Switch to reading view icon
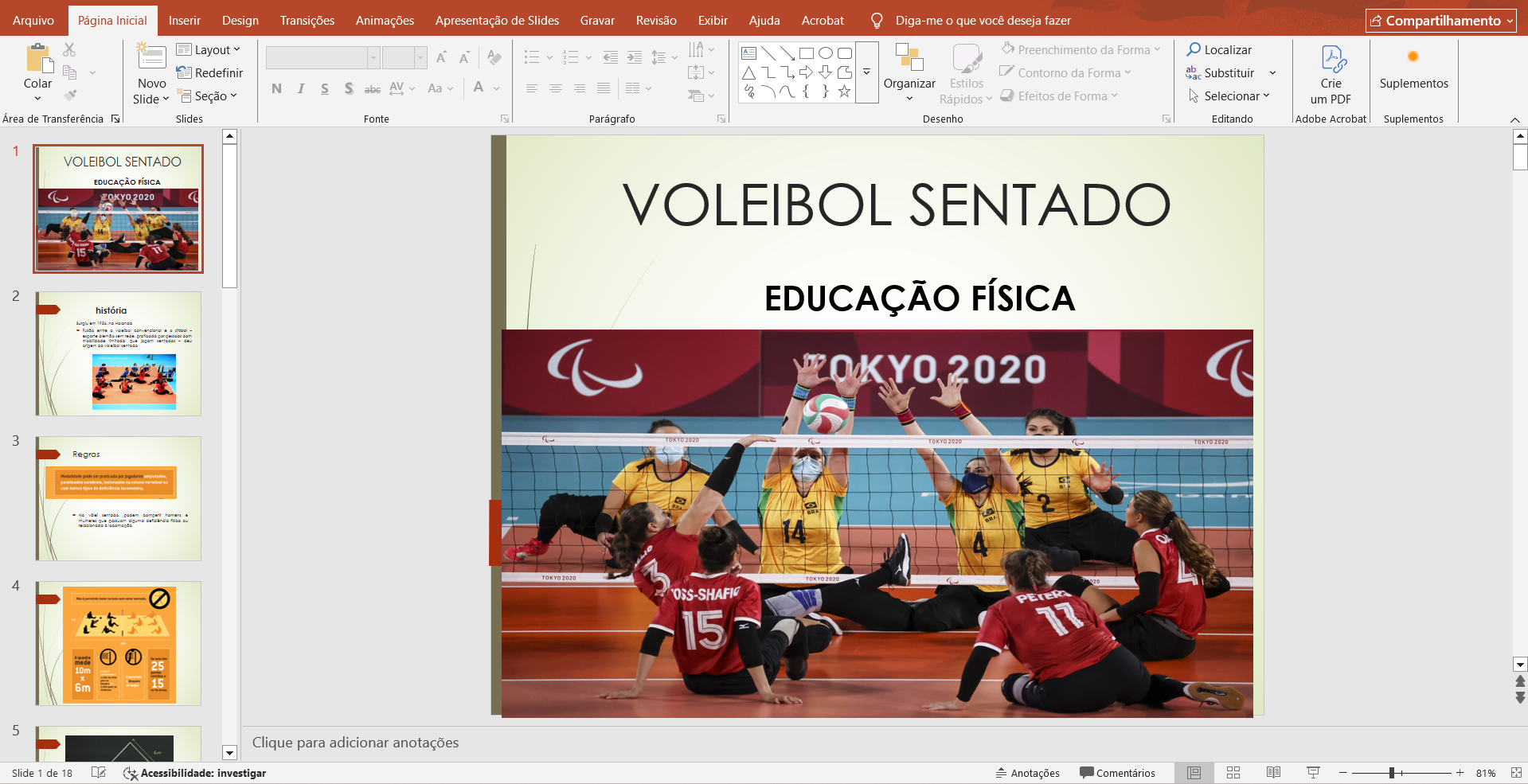1528x784 pixels. pyautogui.click(x=1273, y=773)
